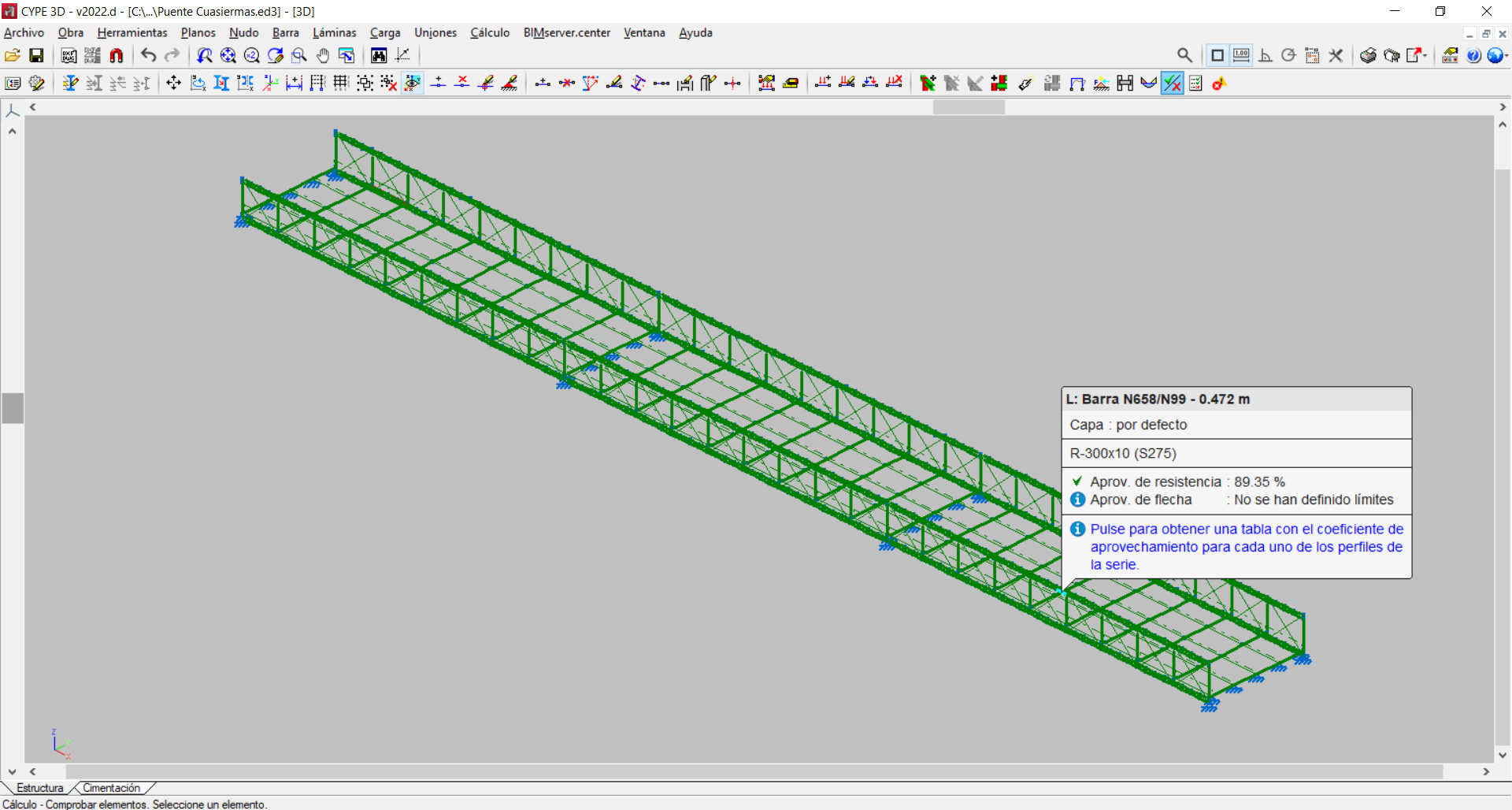Image resolution: width=1512 pixels, height=810 pixels.
Task: Click the Undo arrow icon
Action: [148, 55]
